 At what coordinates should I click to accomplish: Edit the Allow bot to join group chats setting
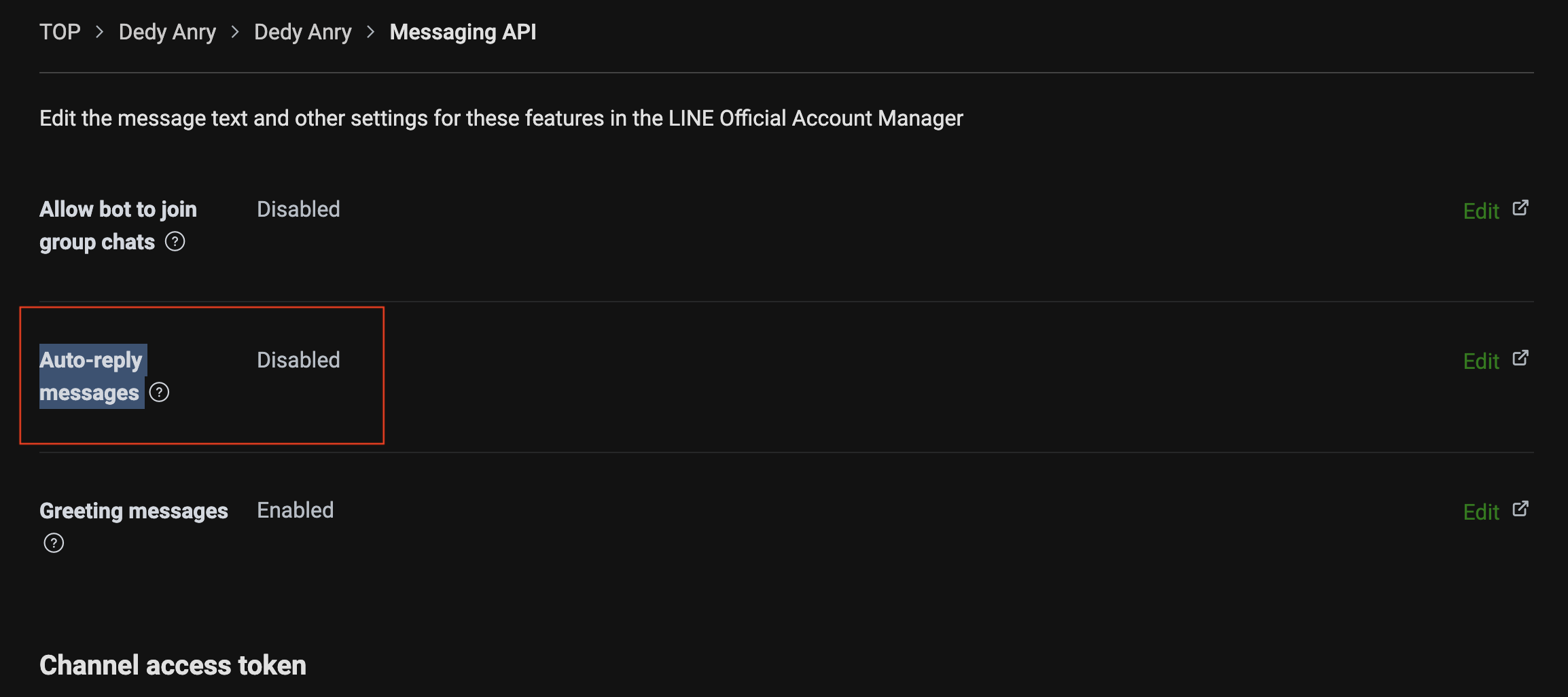1481,211
